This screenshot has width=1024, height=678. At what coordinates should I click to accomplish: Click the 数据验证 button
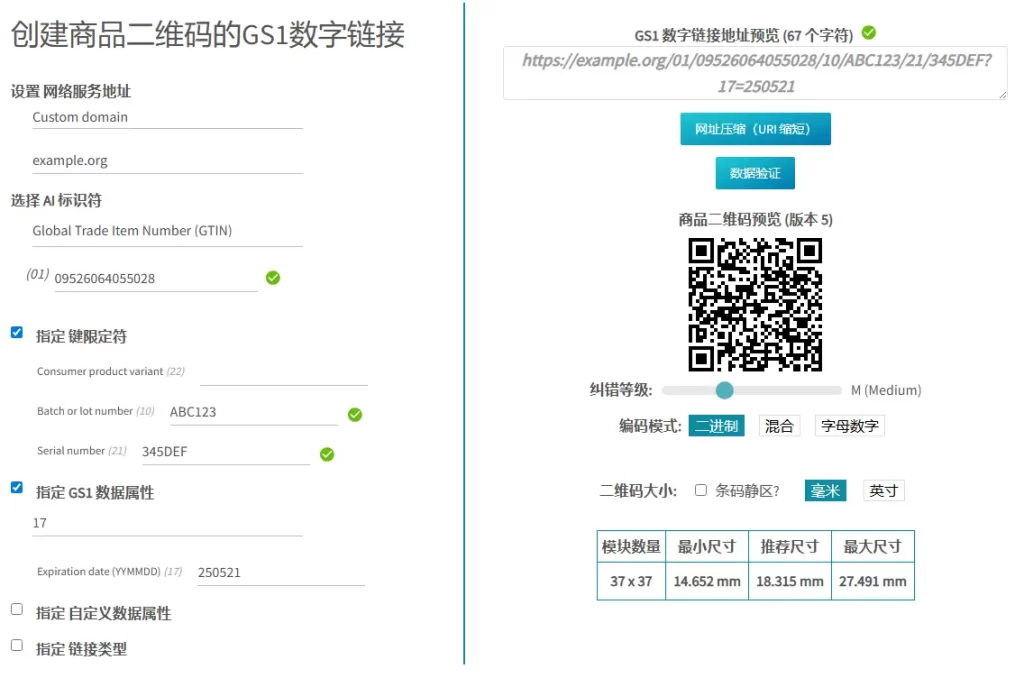click(x=755, y=173)
